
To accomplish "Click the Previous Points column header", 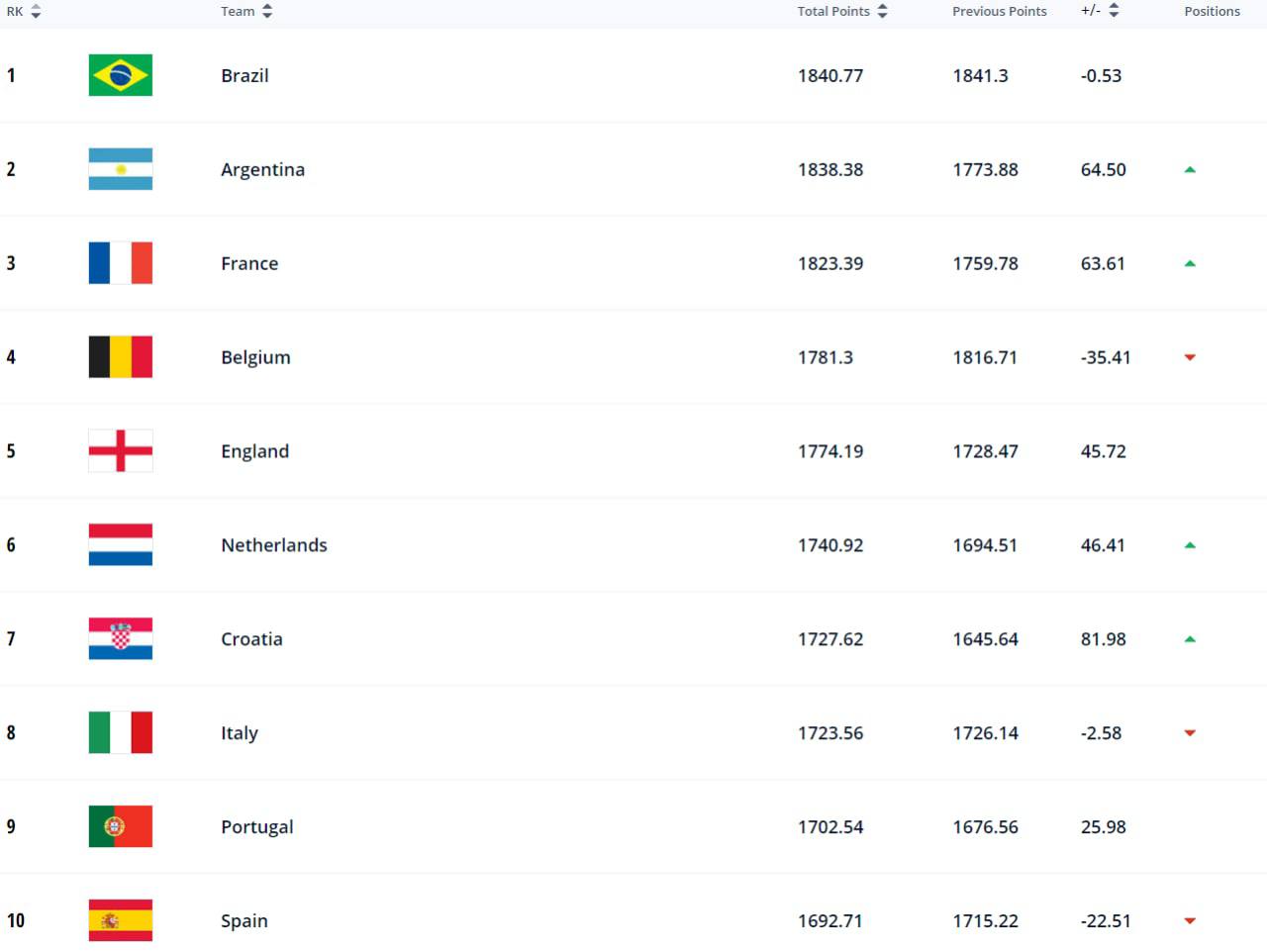I will (x=1000, y=11).
